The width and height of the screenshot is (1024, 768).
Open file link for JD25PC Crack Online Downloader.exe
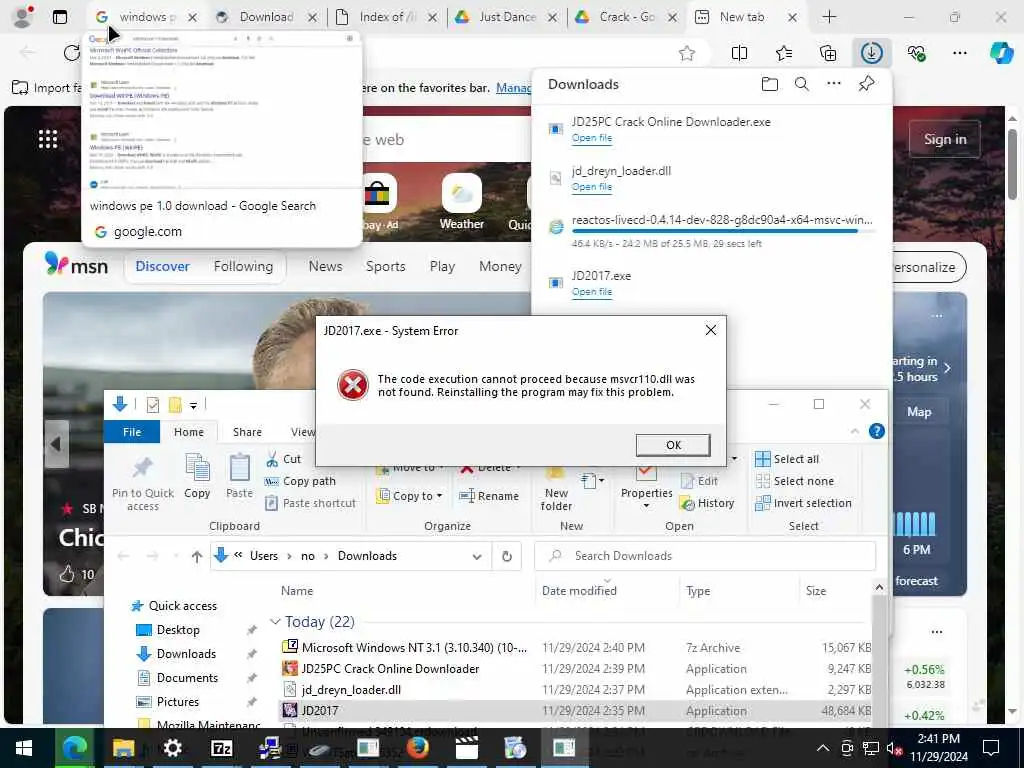[x=592, y=138]
